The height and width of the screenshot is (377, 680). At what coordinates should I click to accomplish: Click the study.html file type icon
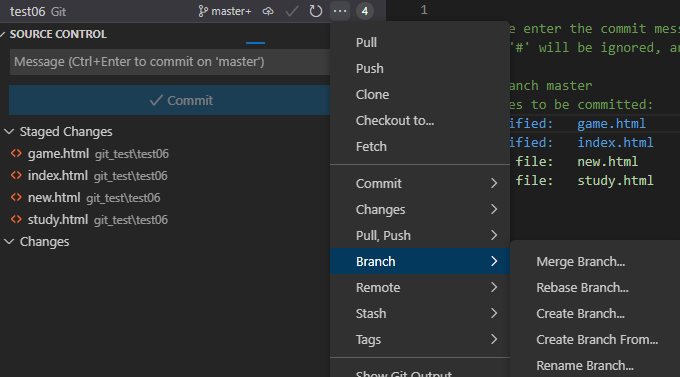pyautogui.click(x=16, y=220)
